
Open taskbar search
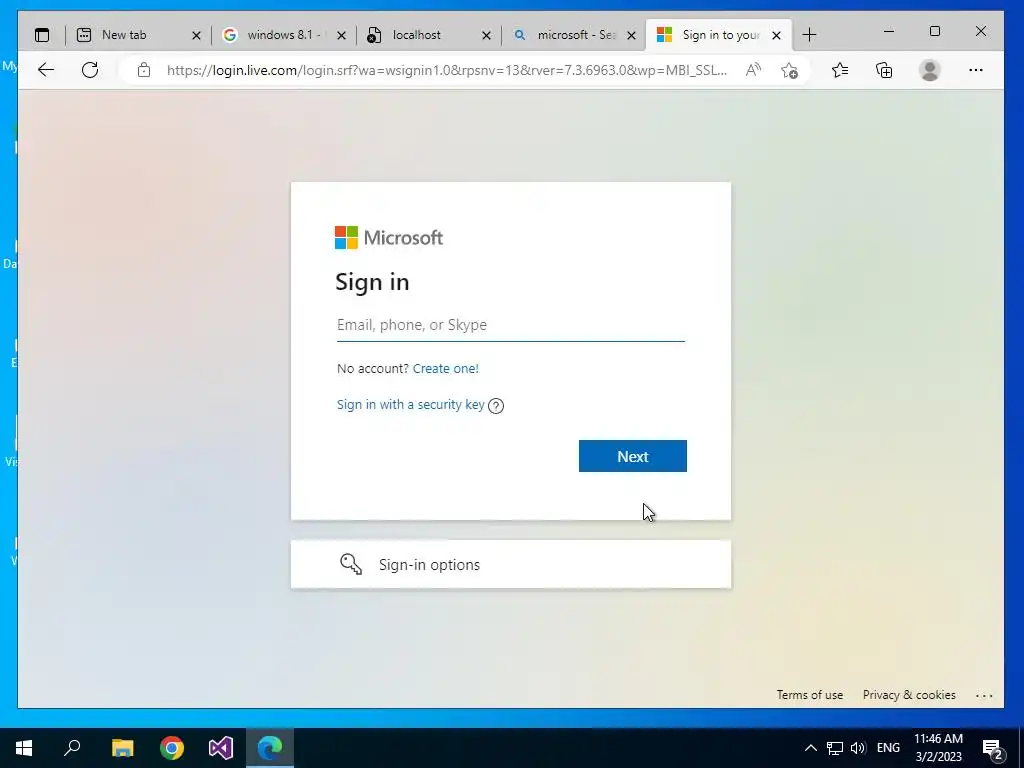click(72, 748)
